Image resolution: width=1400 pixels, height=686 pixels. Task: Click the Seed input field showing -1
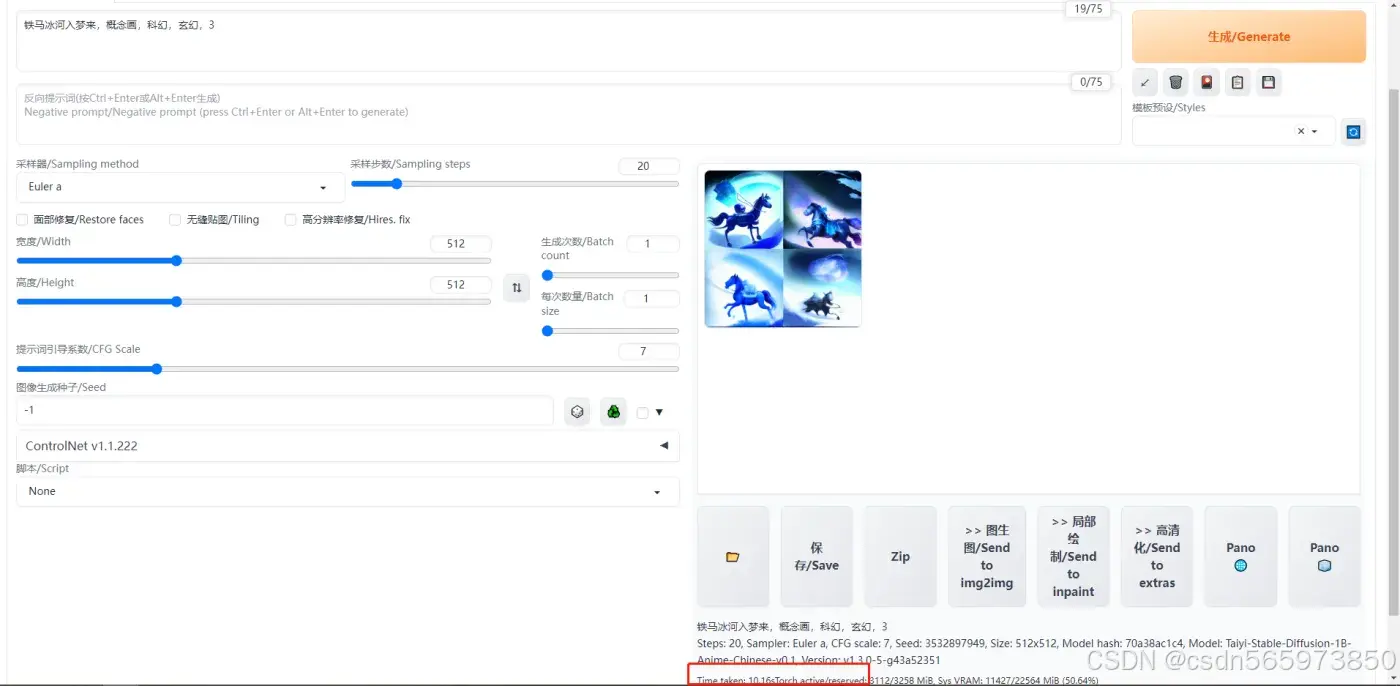pyautogui.click(x=285, y=411)
